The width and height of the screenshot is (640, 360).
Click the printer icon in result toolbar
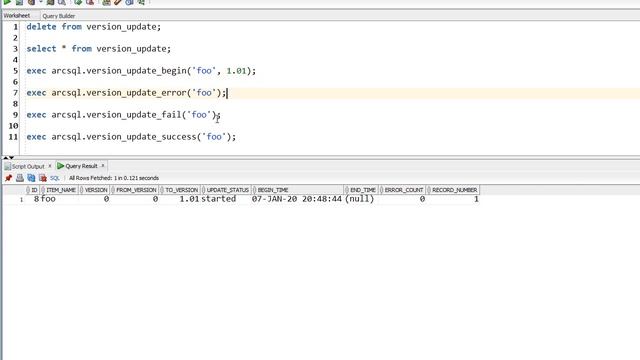20,178
